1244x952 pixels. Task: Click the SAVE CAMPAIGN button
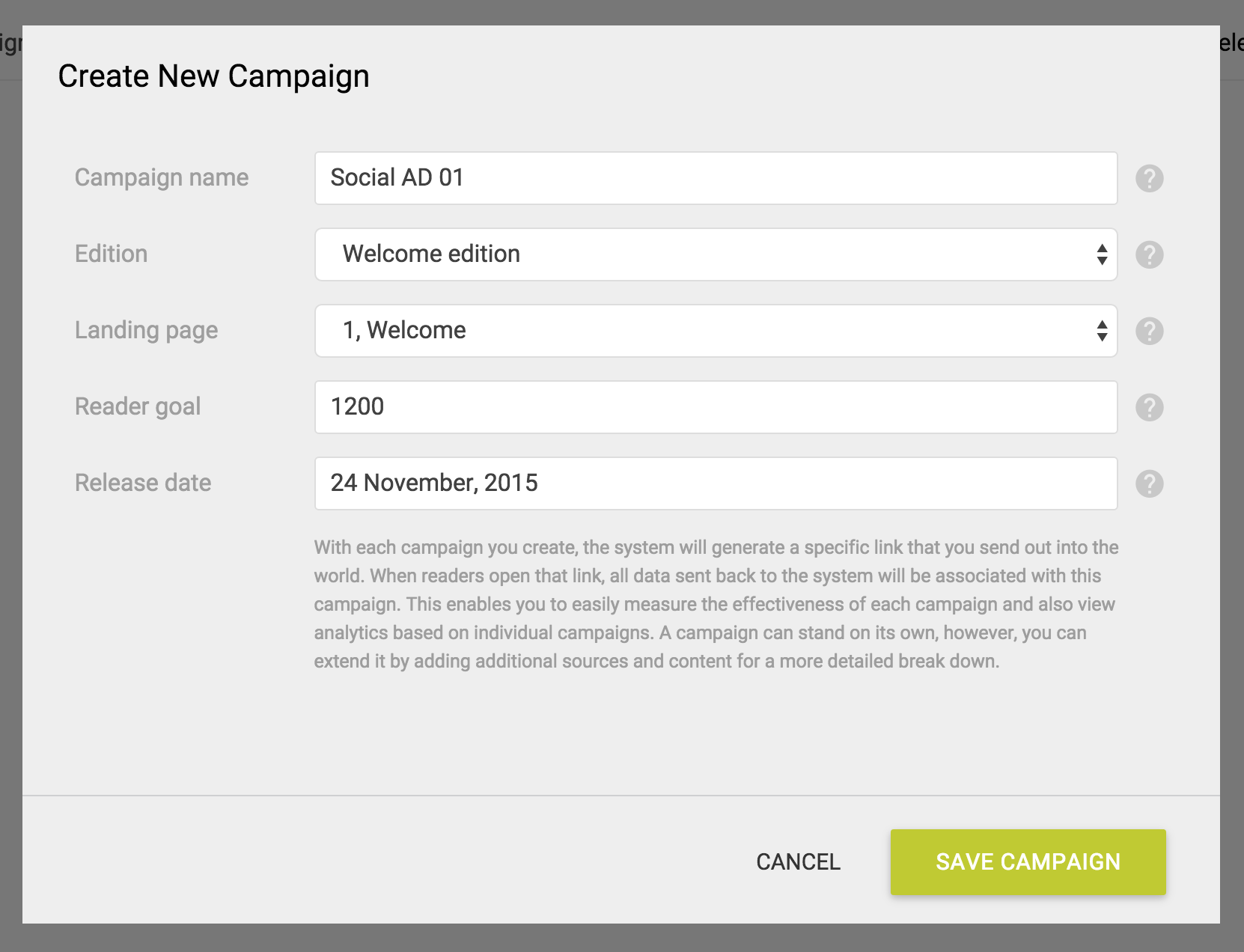1027,861
